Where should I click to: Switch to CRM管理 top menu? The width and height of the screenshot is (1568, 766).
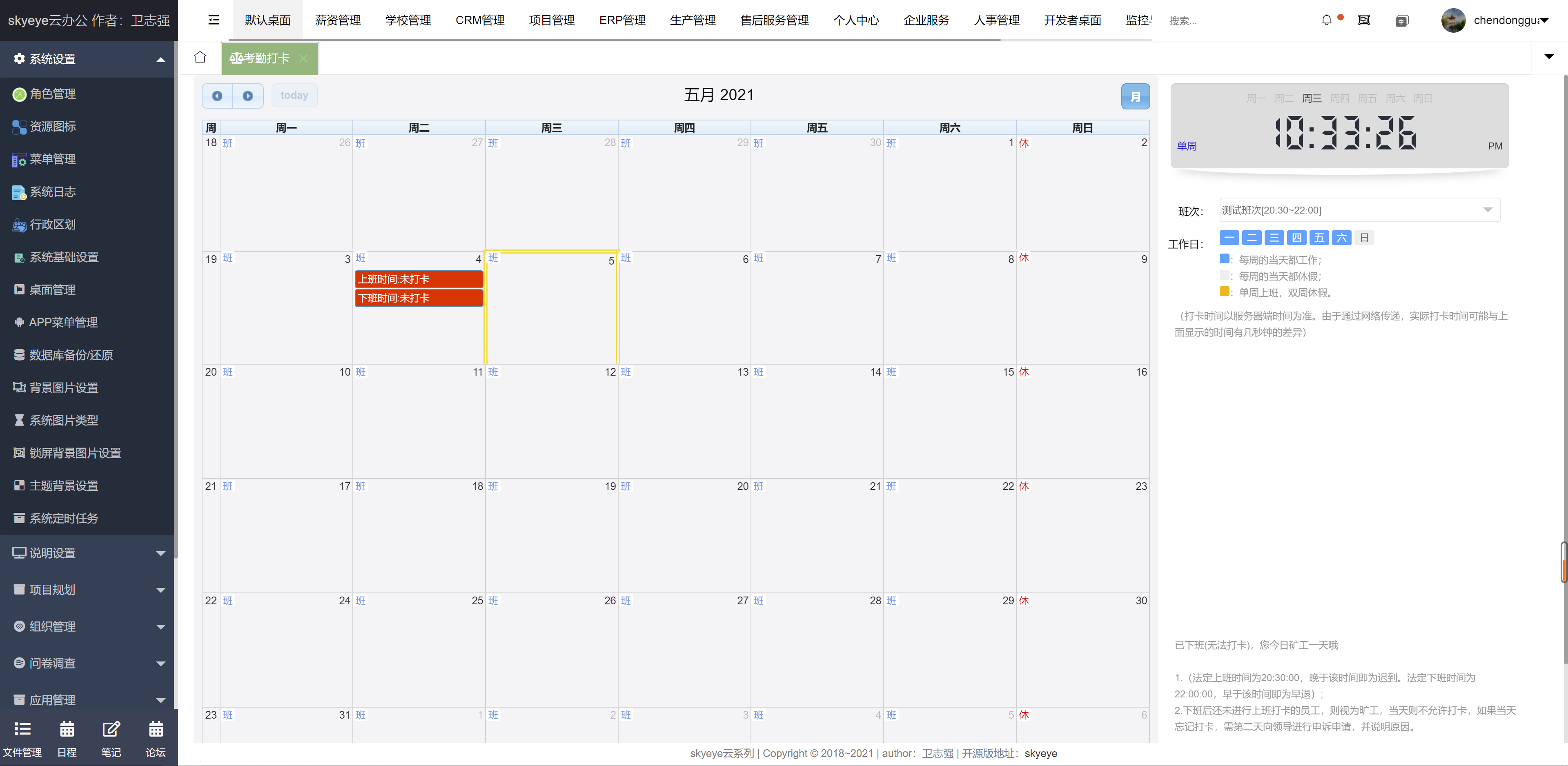(x=480, y=20)
